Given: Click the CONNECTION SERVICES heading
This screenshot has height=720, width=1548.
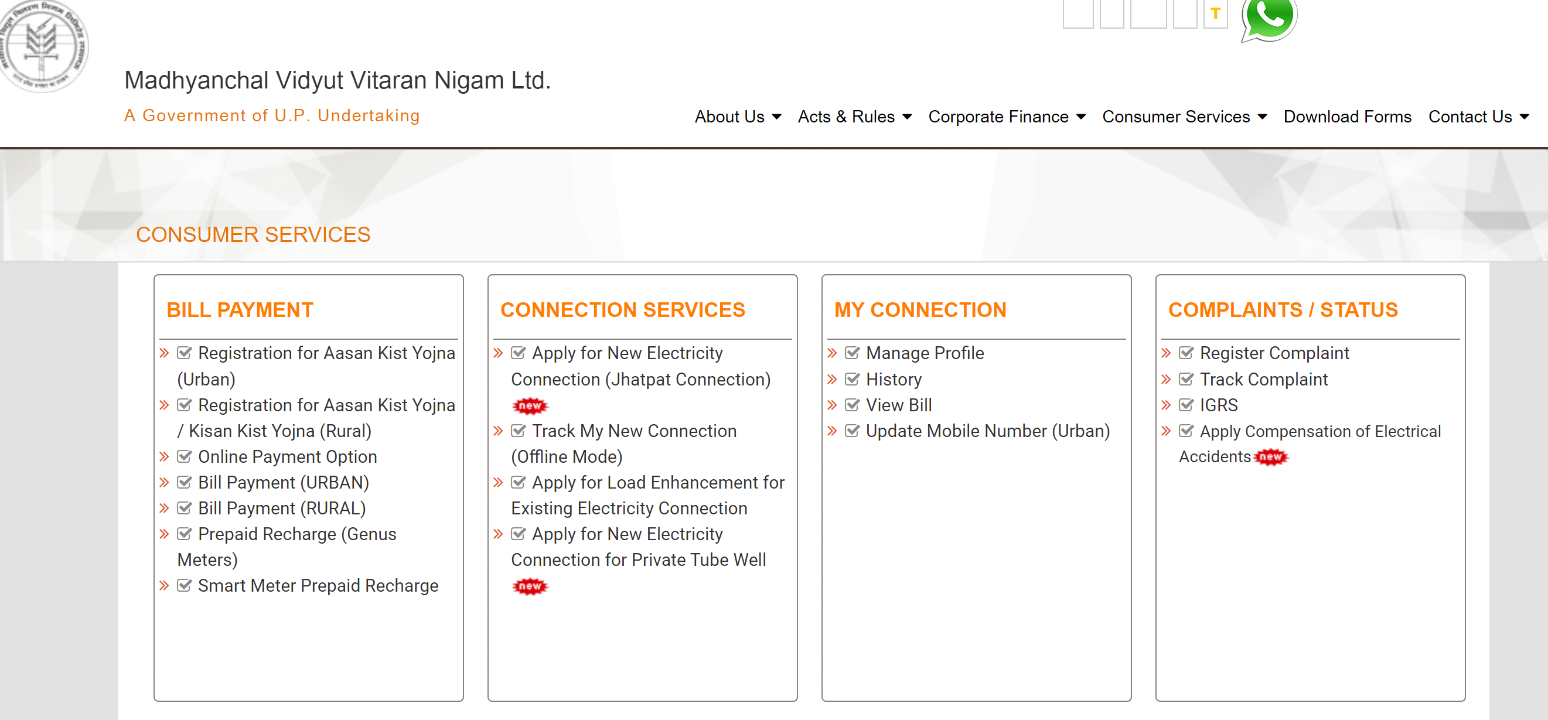Looking at the screenshot, I should click(x=623, y=310).
